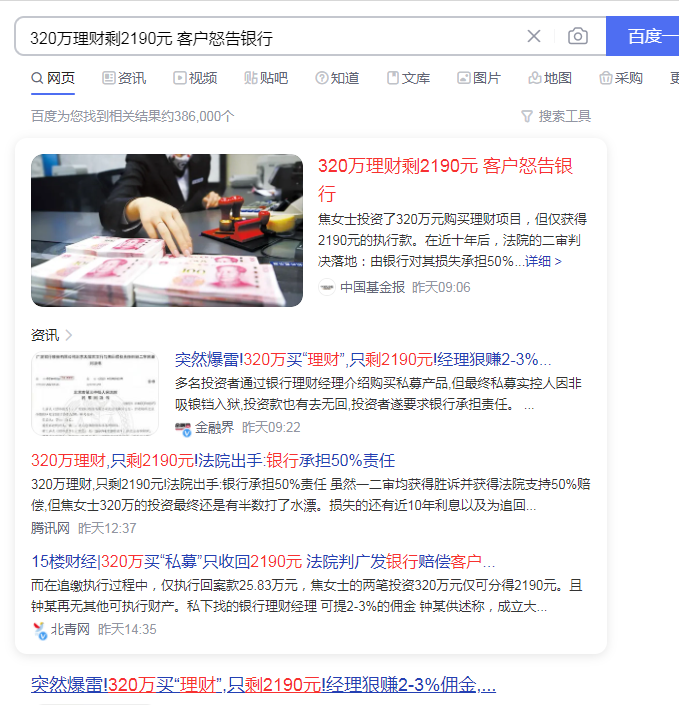Click summary text starting 焦女士投资了320万元
Viewport: 679px width, 705px height.
[452, 240]
